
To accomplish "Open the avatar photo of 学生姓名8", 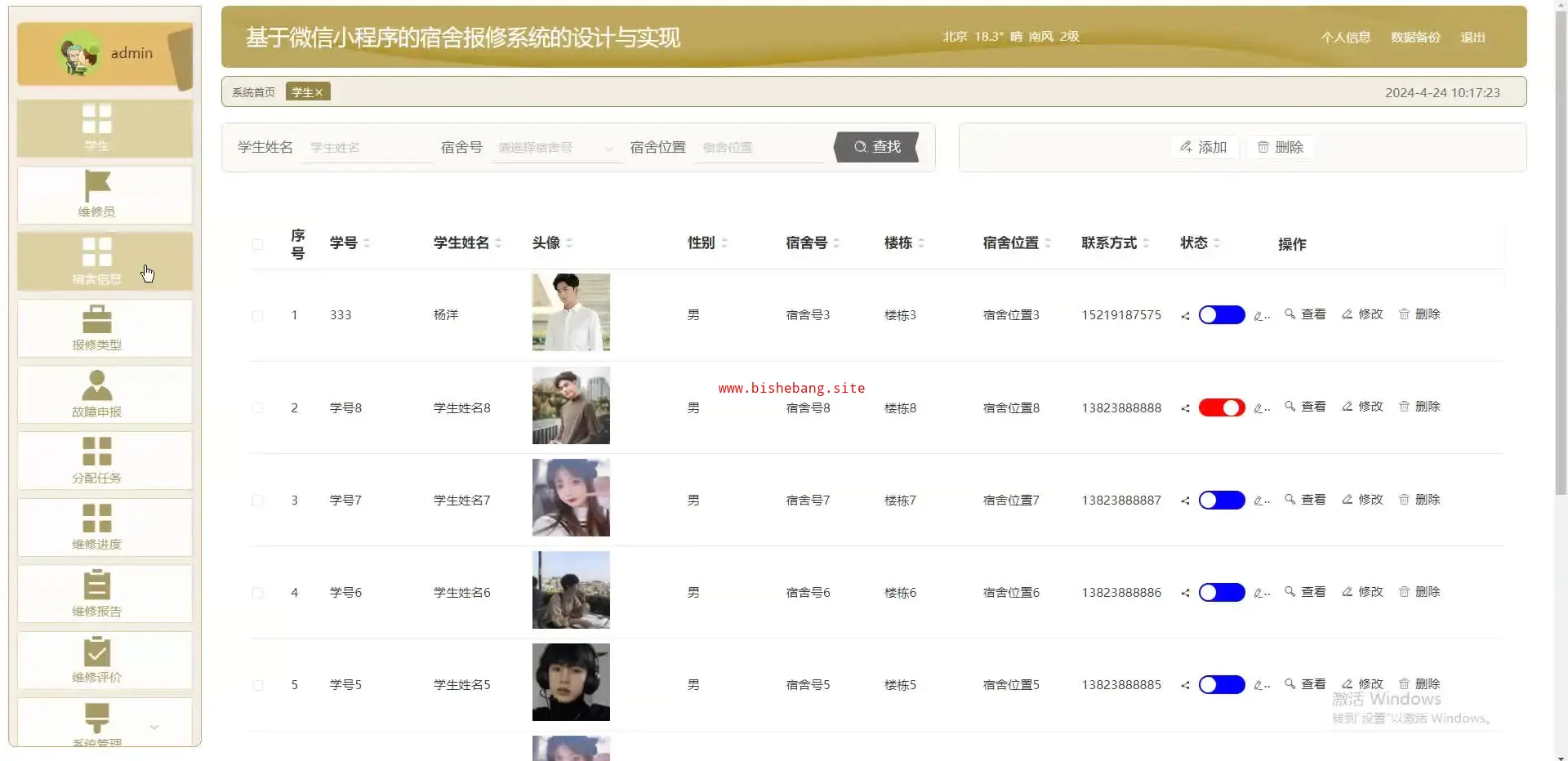I will coord(571,405).
